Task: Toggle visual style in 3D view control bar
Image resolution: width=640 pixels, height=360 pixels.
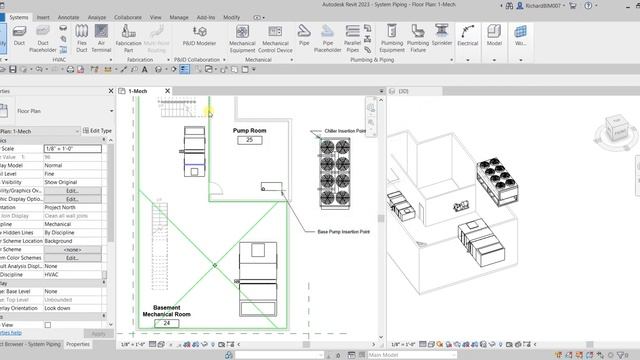Action: click(x=431, y=344)
